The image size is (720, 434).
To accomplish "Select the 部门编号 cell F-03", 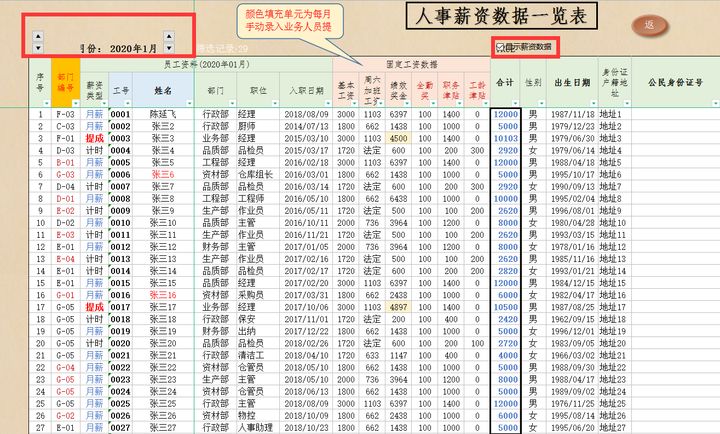I will 66,114.
